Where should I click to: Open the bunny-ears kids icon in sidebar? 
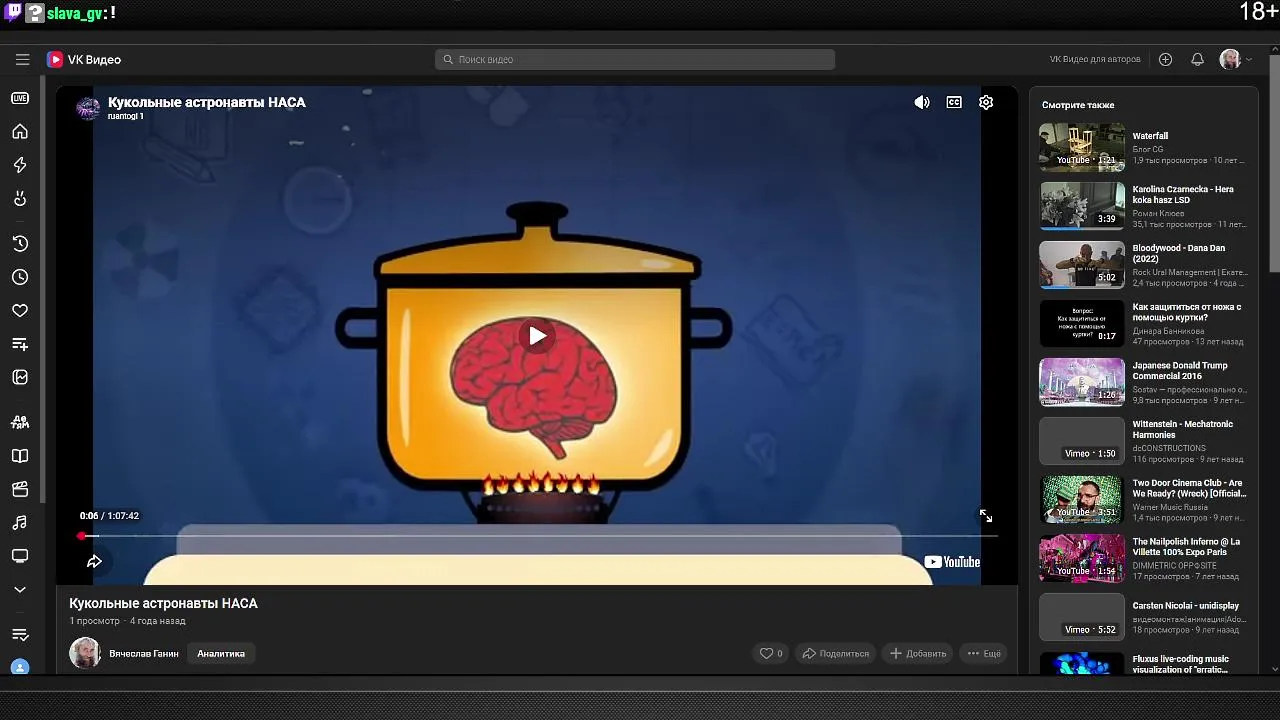pyautogui.click(x=20, y=199)
